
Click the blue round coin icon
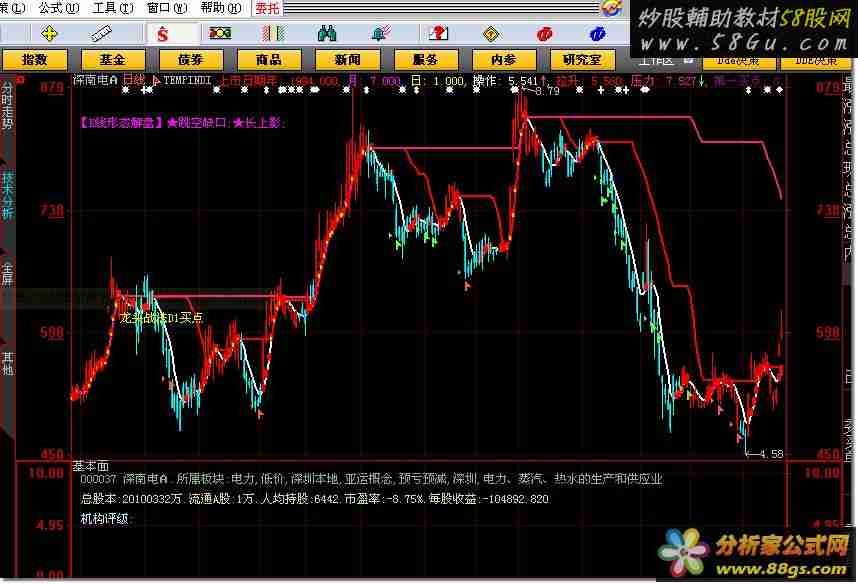coord(598,33)
